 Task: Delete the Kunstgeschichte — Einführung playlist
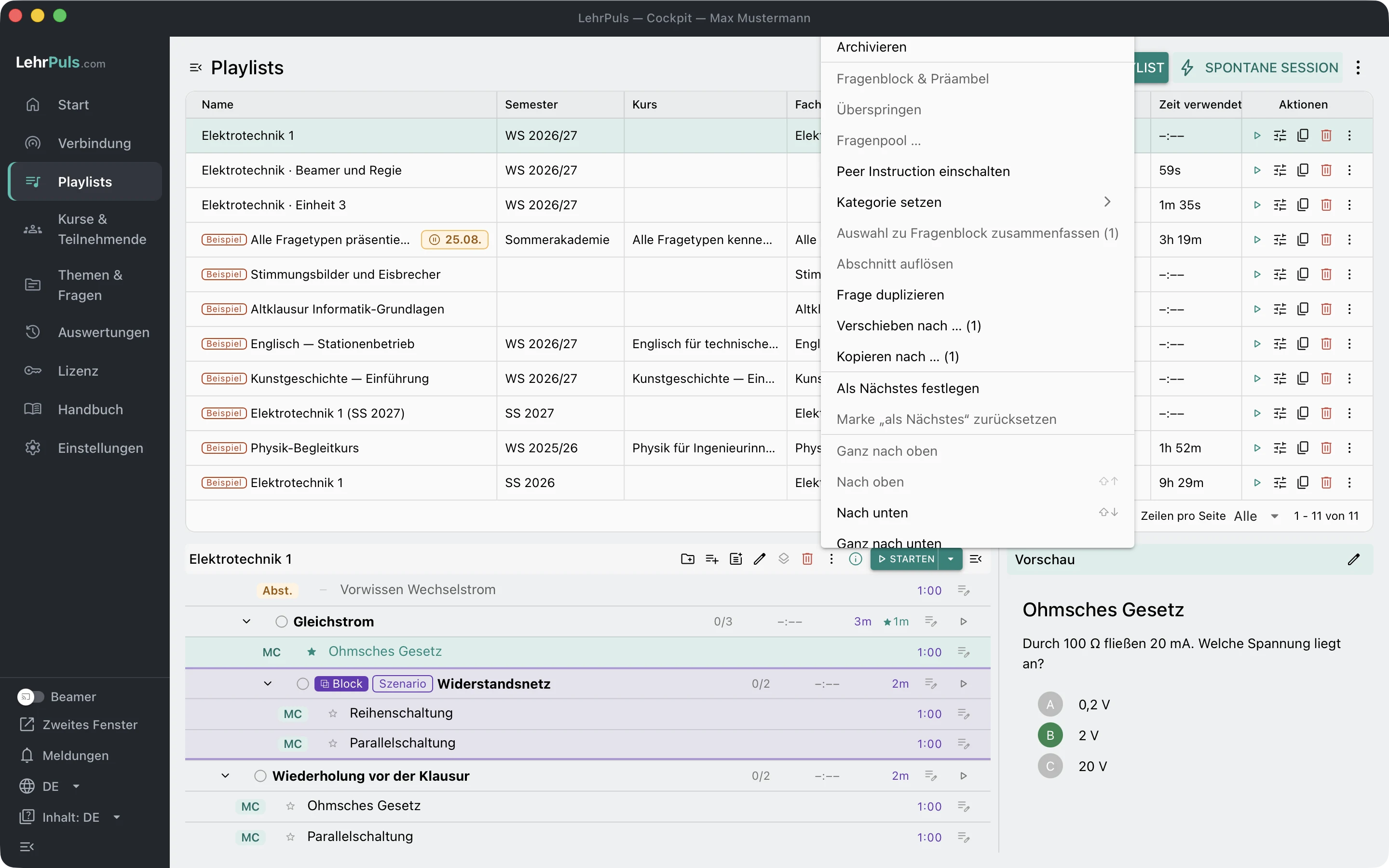coord(1326,379)
